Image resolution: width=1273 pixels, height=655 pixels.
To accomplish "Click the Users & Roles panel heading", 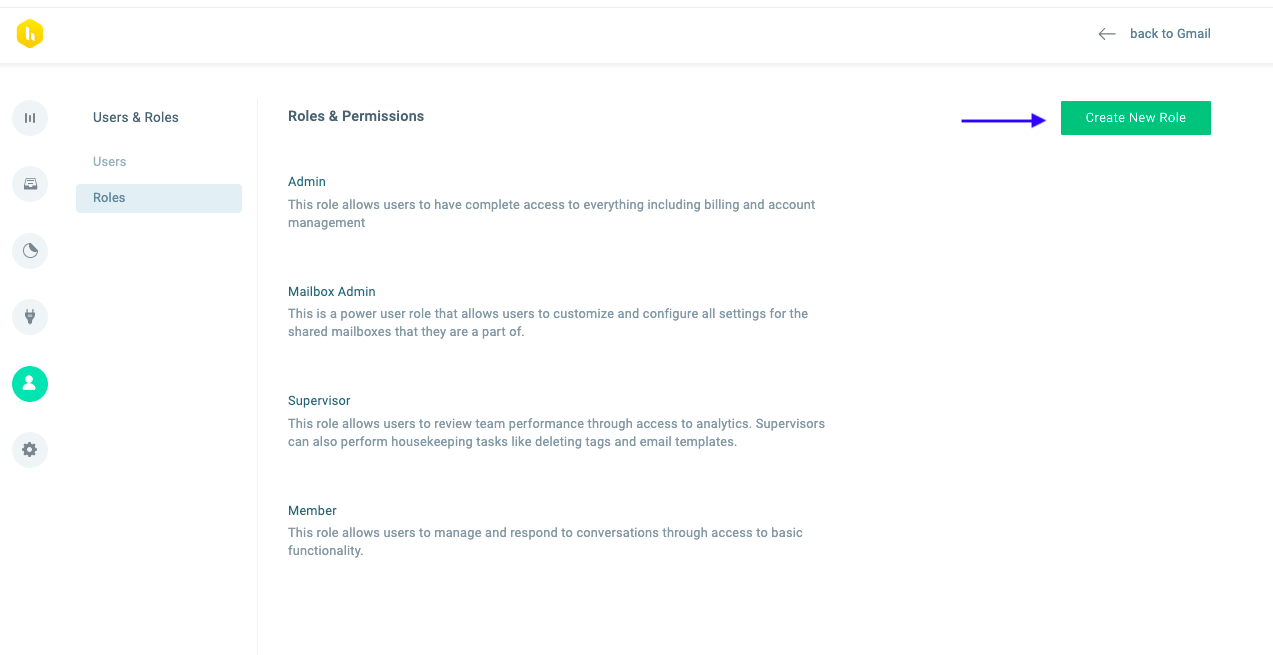I will (x=136, y=118).
